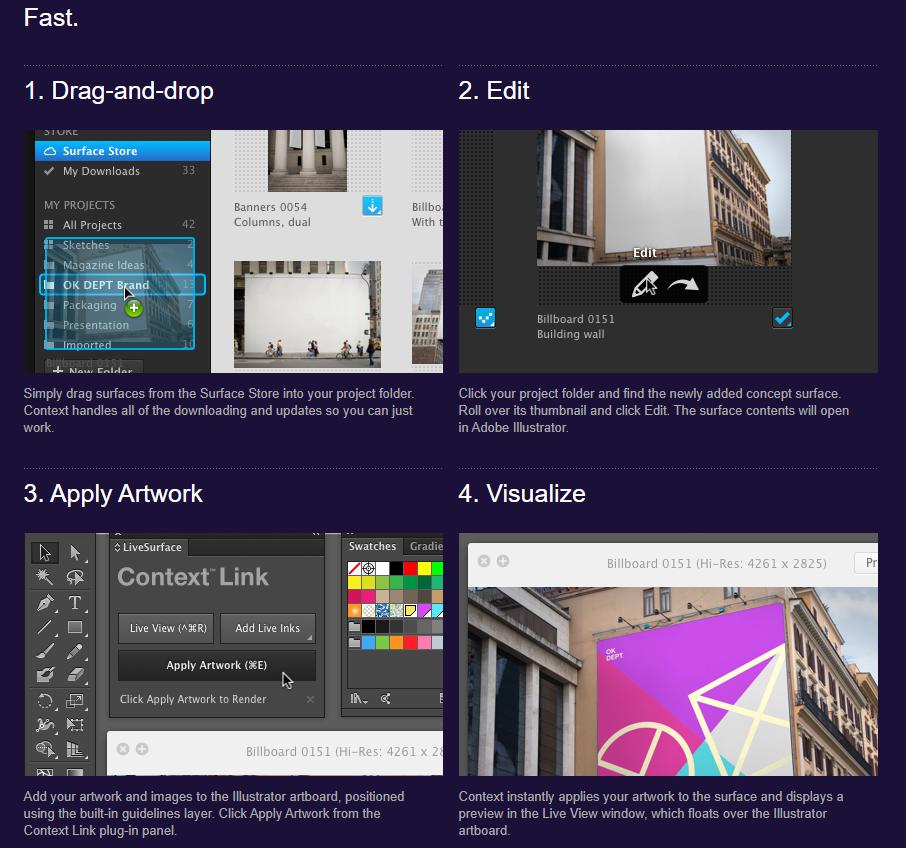Select the Scale tool

[x=75, y=701]
